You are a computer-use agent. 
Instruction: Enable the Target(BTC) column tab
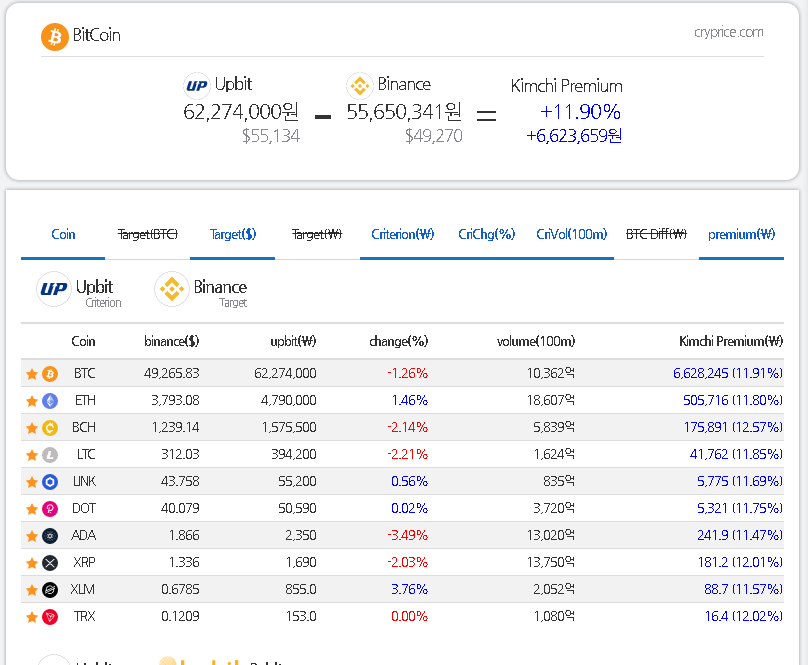147,235
